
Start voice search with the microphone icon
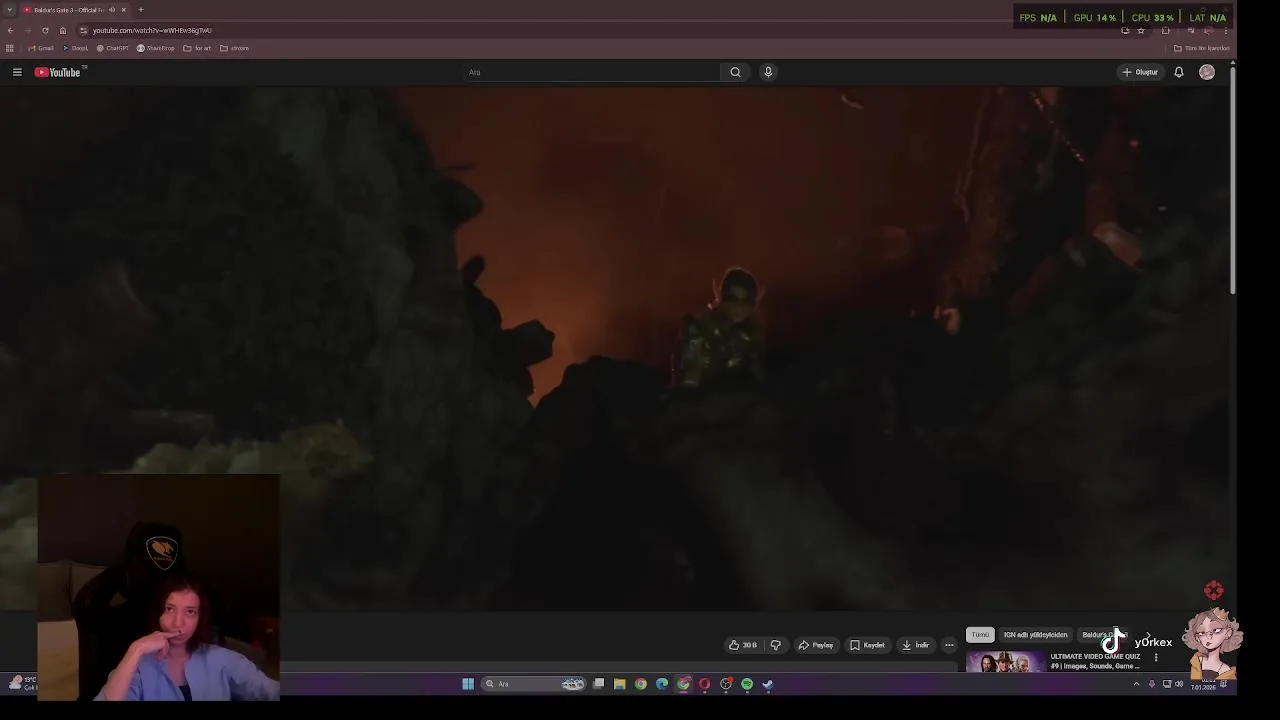click(x=768, y=72)
